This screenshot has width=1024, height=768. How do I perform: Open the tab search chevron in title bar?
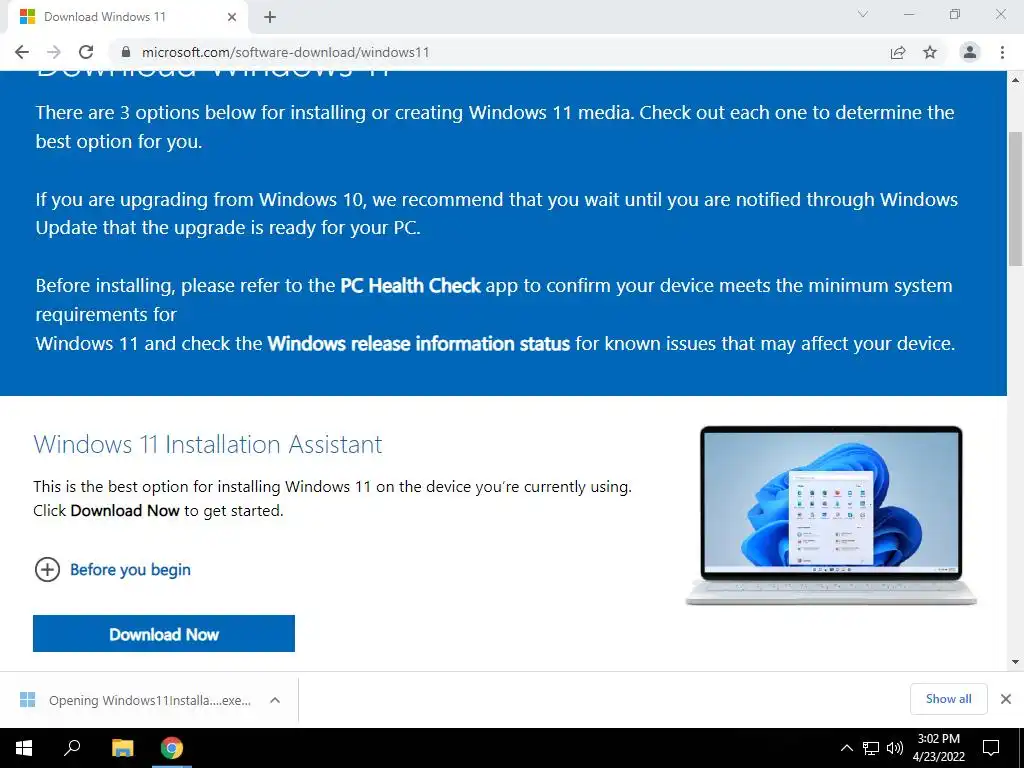point(863,14)
